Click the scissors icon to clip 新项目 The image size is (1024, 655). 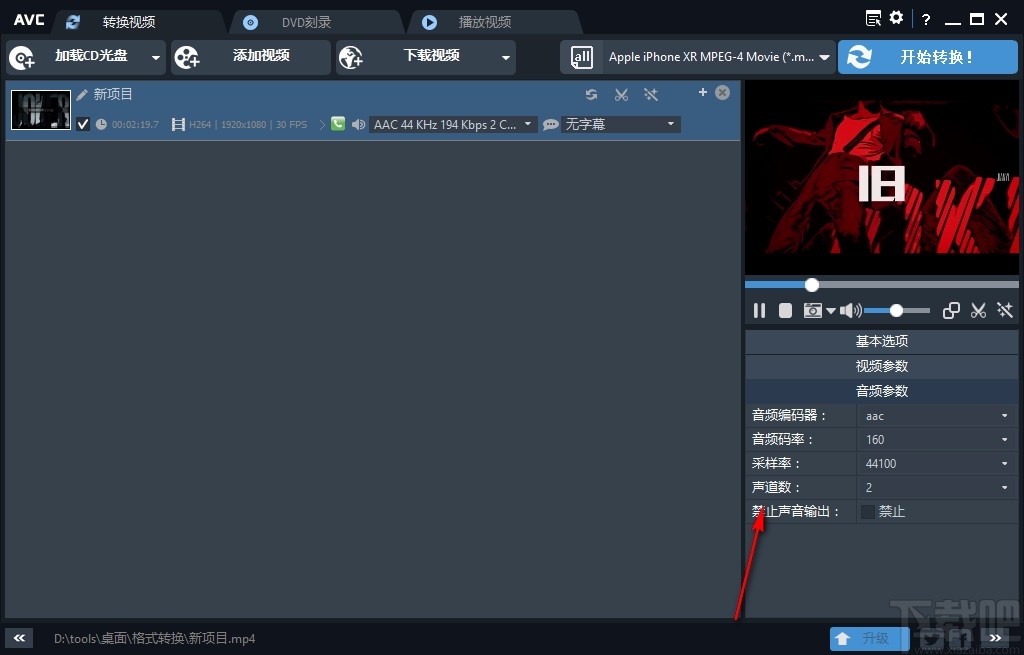(x=621, y=94)
